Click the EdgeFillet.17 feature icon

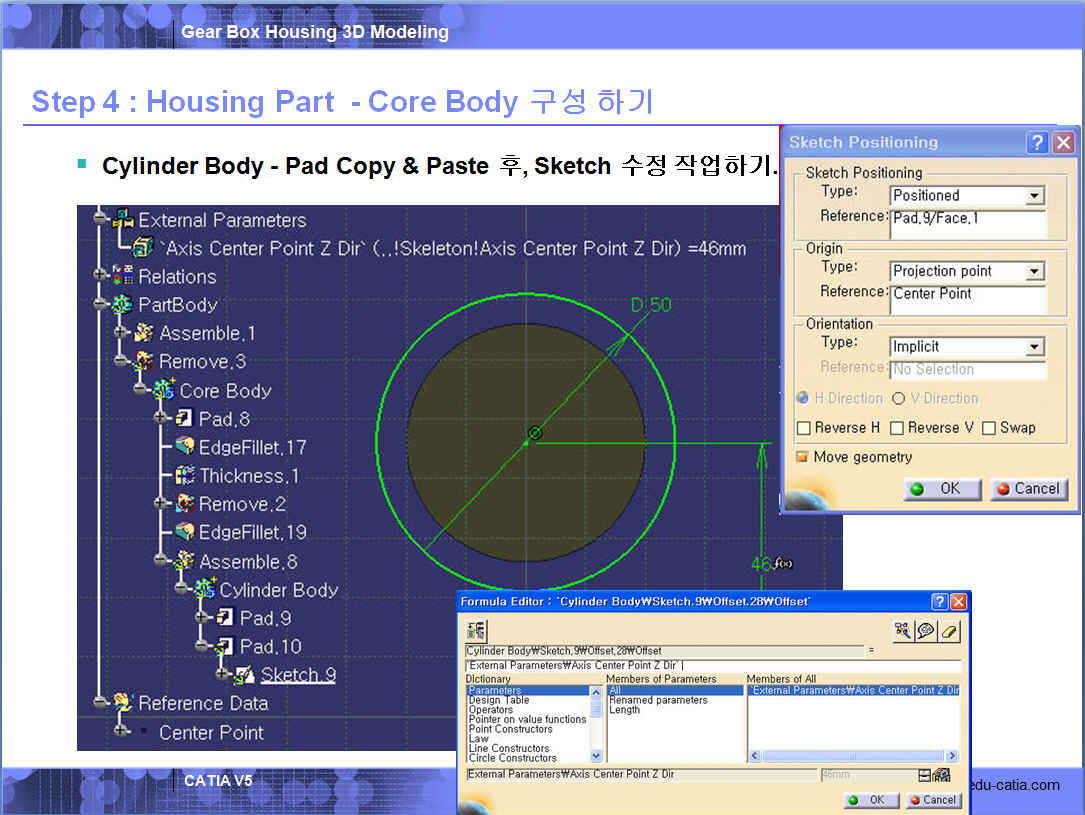(x=184, y=447)
